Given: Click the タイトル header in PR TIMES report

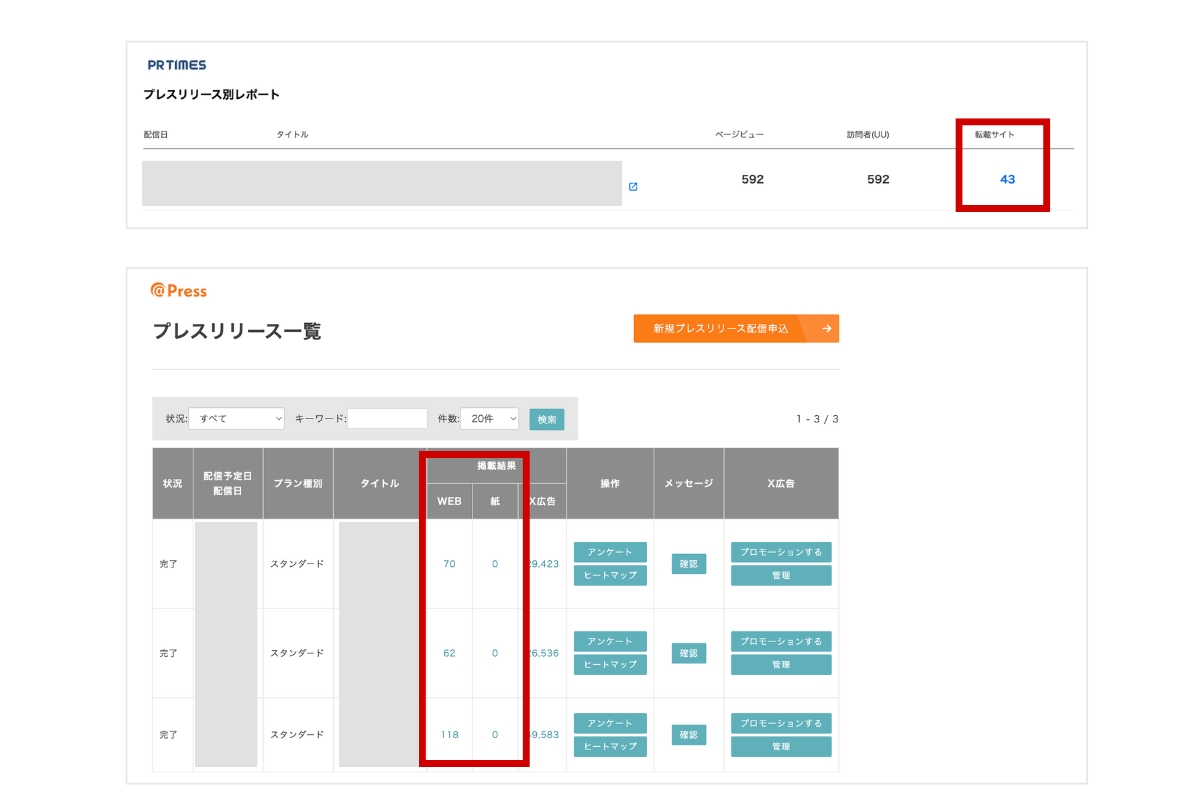Looking at the screenshot, I should [292, 134].
